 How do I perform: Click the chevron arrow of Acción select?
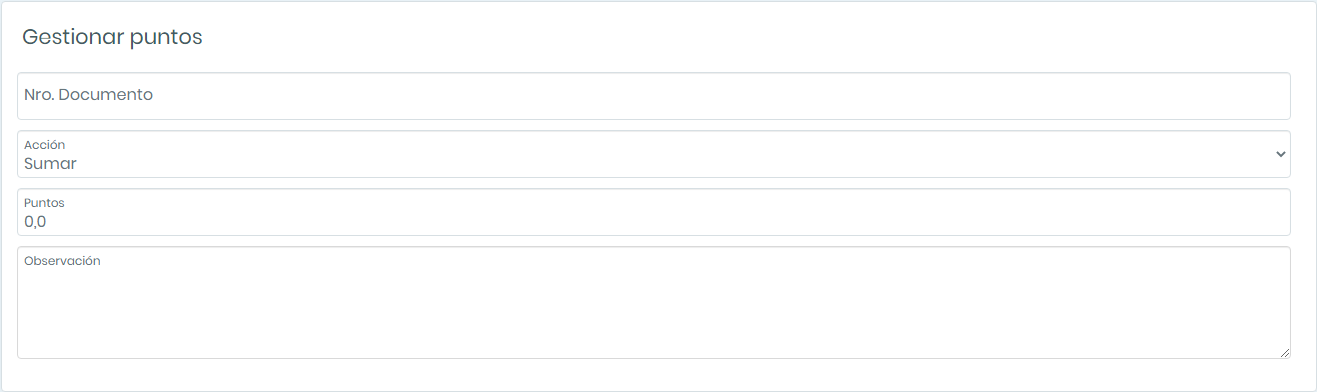pos(1280,154)
